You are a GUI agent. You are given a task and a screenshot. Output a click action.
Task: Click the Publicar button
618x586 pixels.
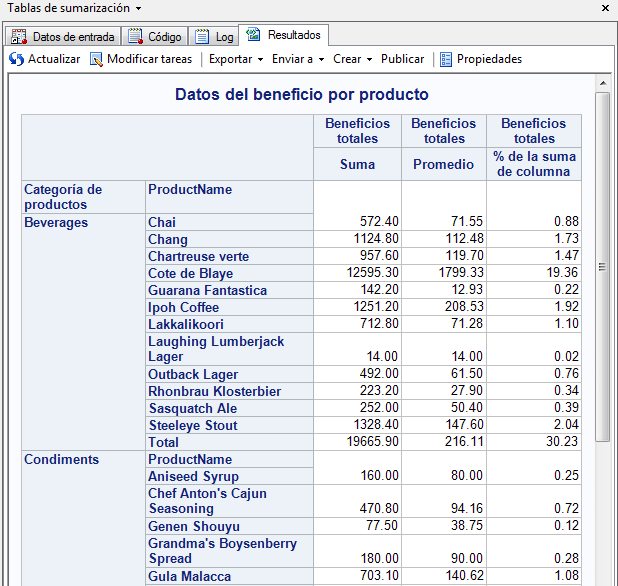(x=402, y=59)
